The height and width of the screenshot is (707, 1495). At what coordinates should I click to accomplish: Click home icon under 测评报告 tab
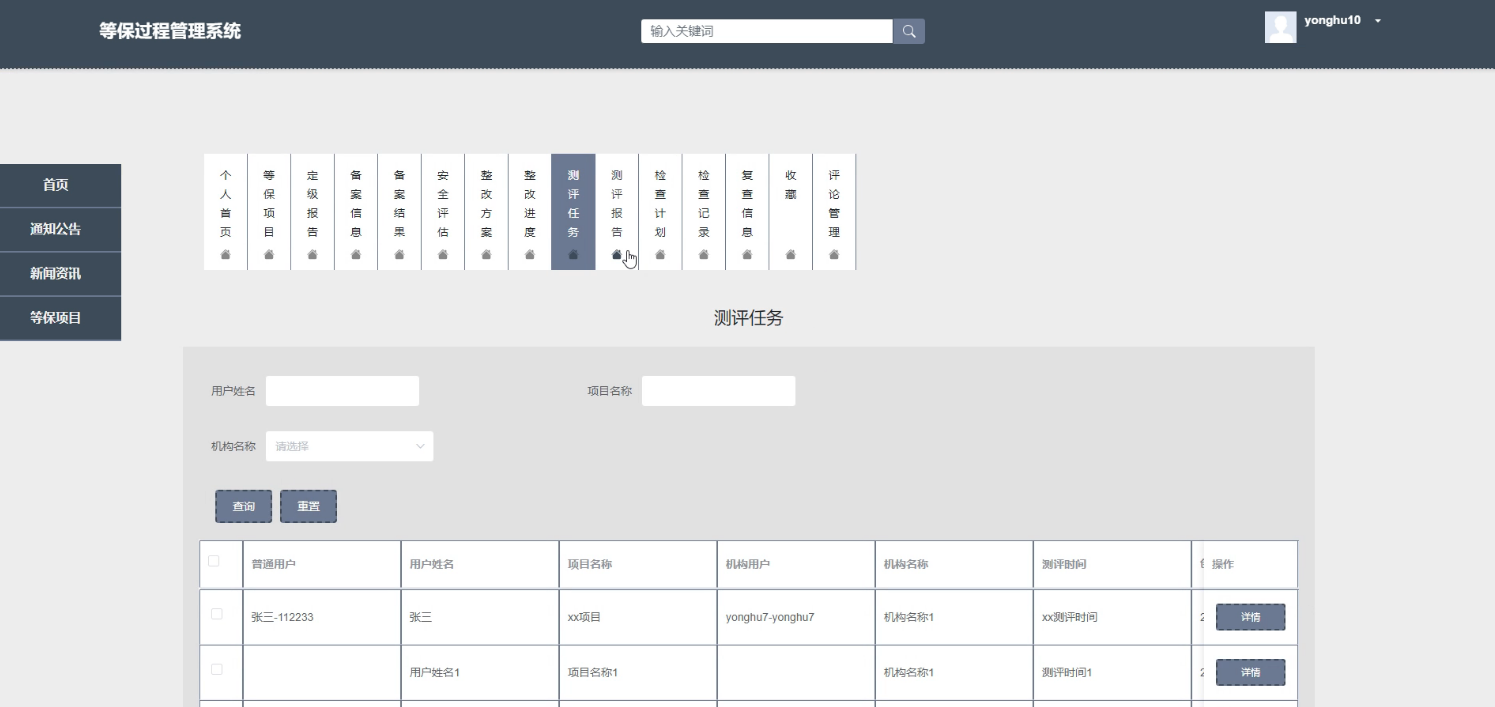pyautogui.click(x=617, y=255)
